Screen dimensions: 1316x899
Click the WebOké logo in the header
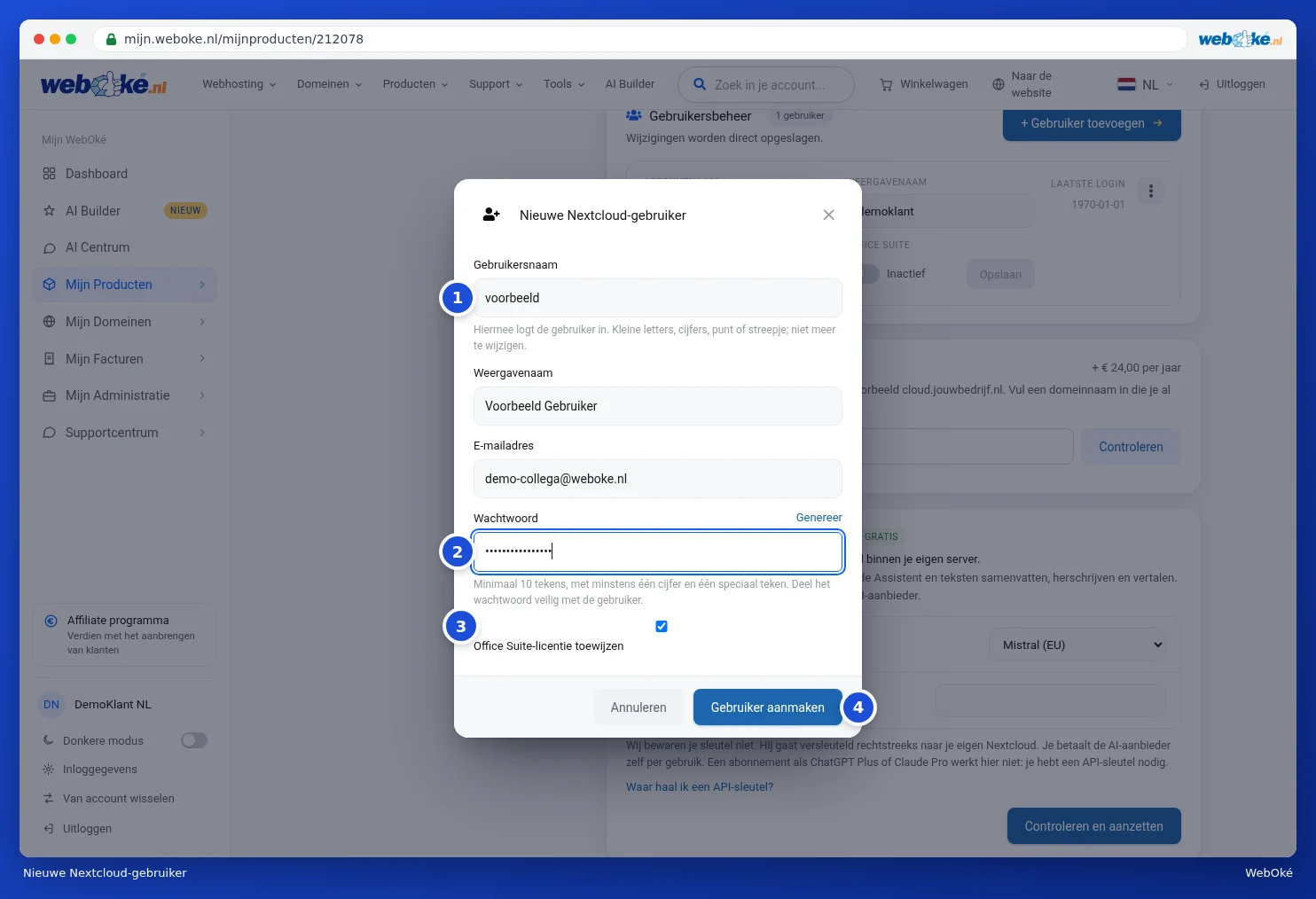tap(104, 84)
